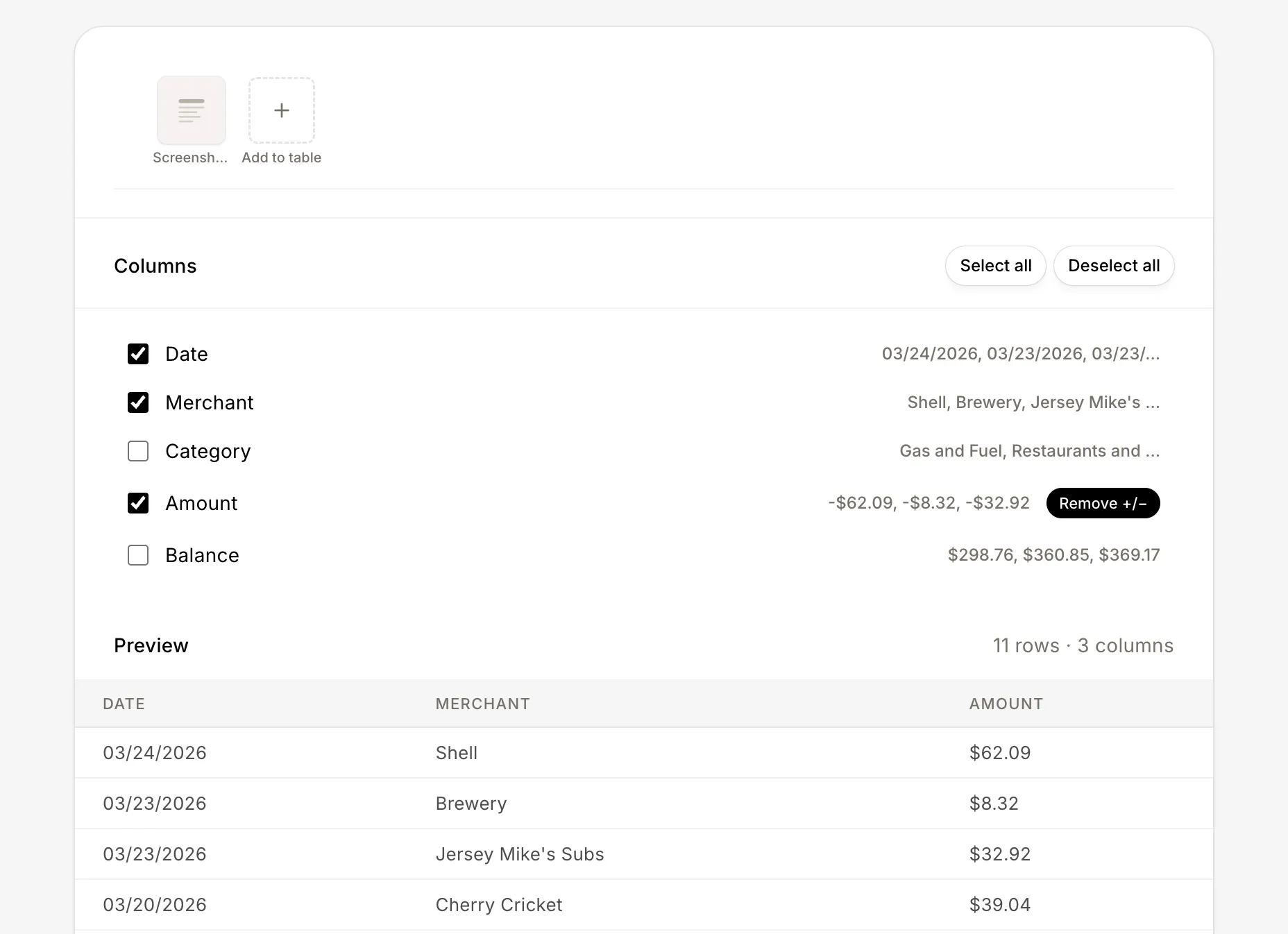
Task: Enable the Category column checkbox
Action: (138, 451)
